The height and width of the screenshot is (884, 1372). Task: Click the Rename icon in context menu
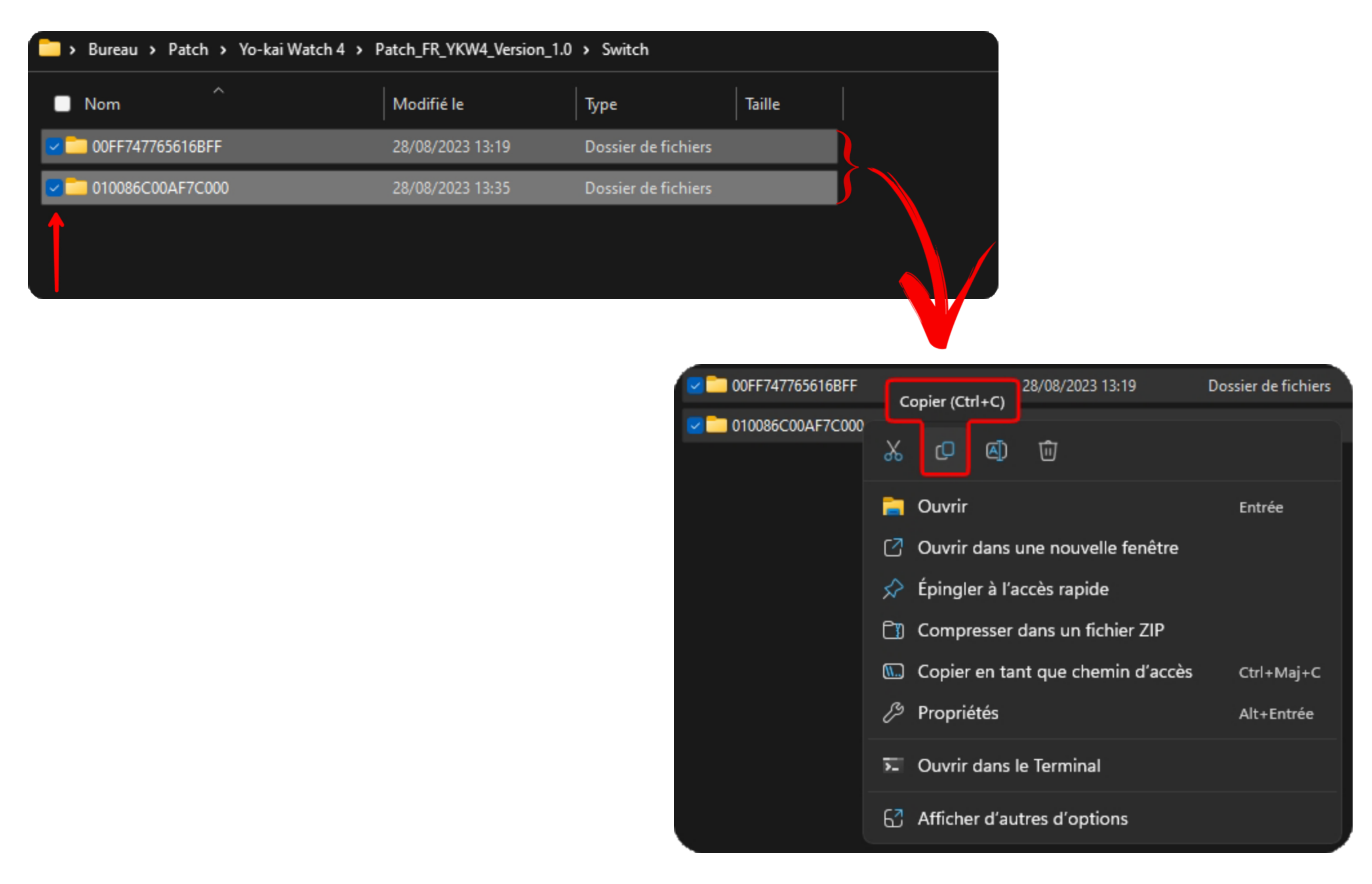coord(996,451)
